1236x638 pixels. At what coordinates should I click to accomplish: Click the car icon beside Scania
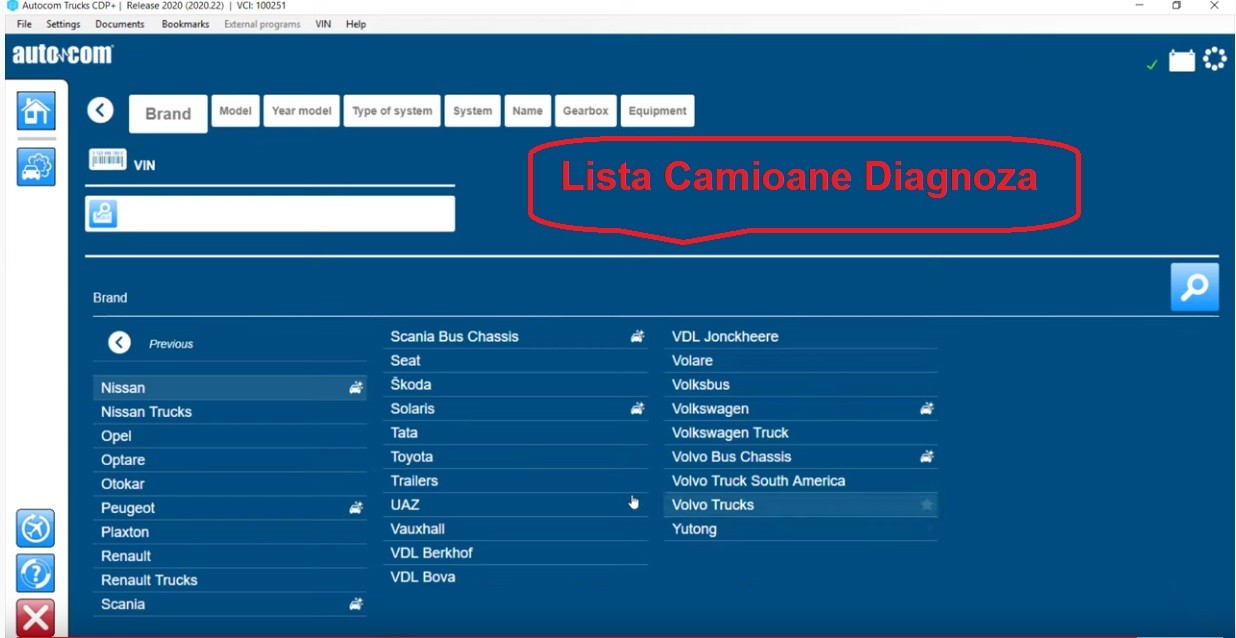(356, 604)
